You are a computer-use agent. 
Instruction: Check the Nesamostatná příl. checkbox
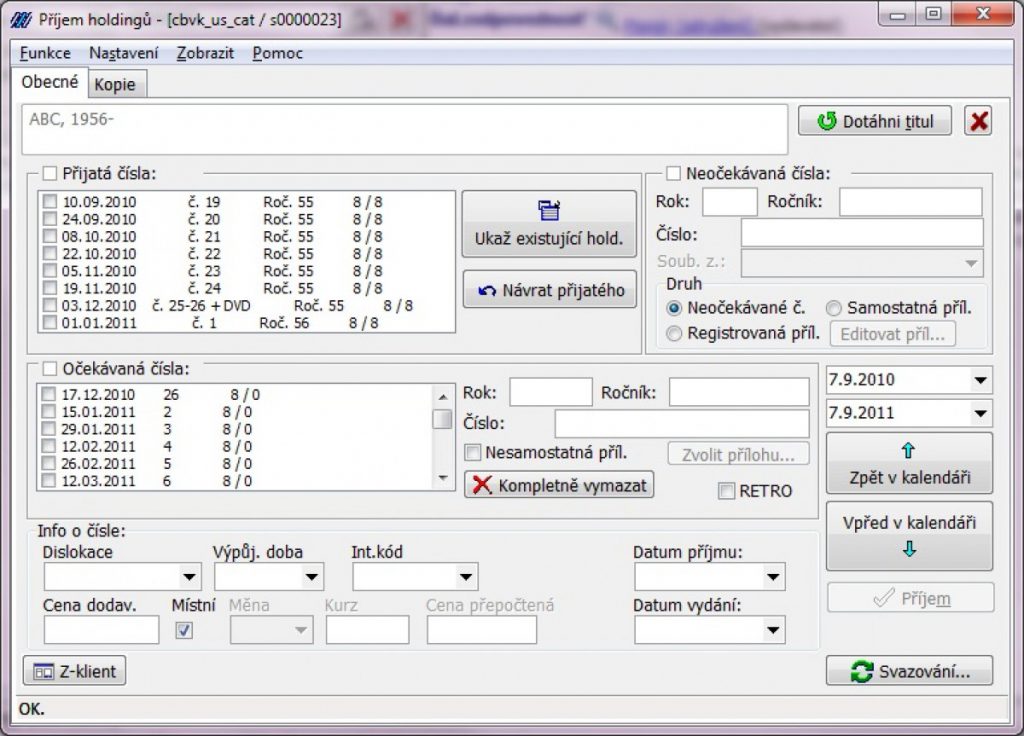(x=474, y=453)
